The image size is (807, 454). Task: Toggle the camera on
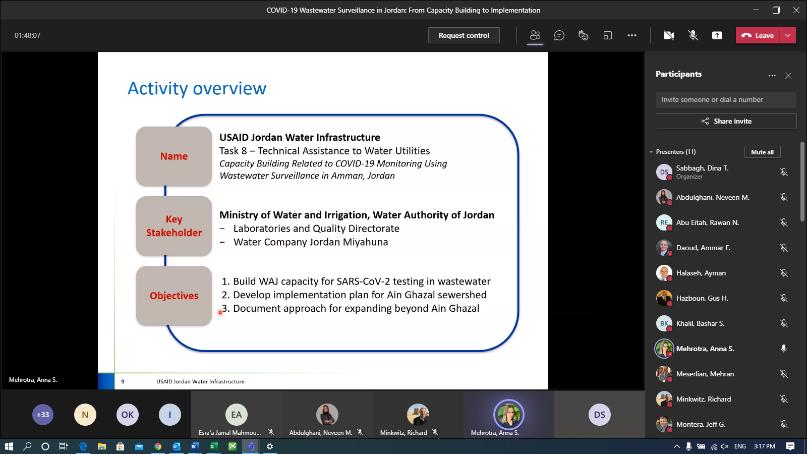coord(669,35)
